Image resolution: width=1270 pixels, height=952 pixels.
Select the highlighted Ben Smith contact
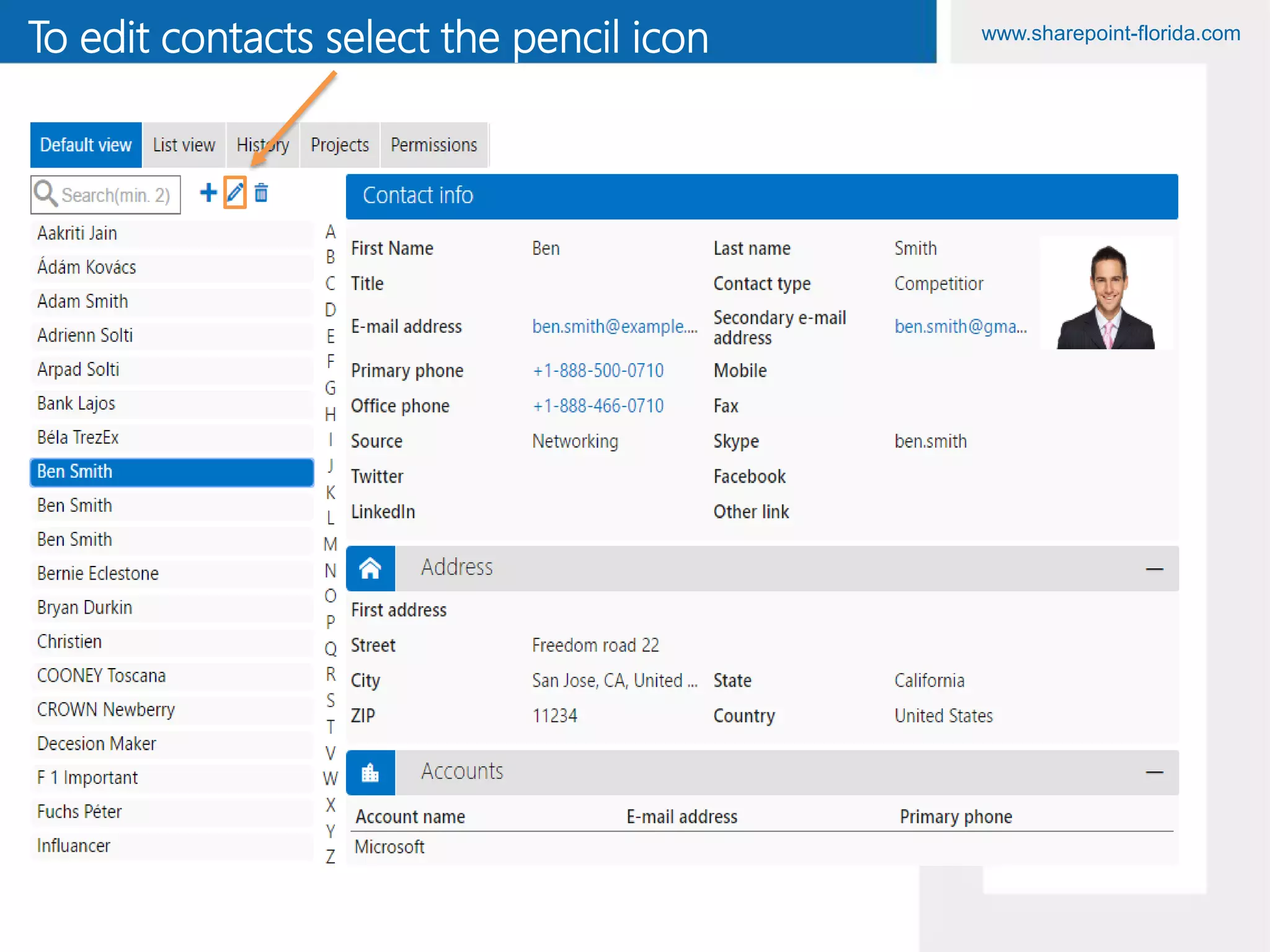[x=172, y=472]
